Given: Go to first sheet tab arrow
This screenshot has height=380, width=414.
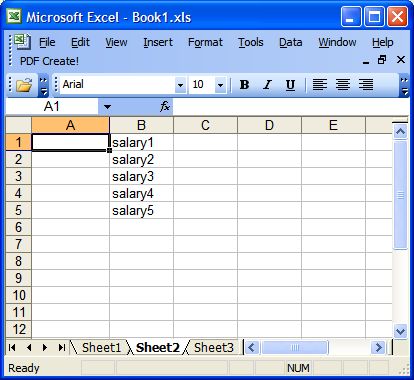Looking at the screenshot, I should (12, 348).
